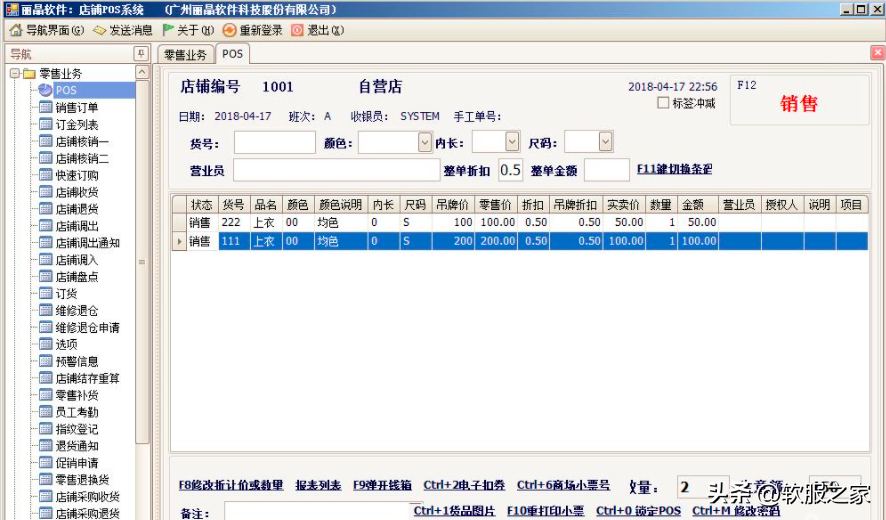
Task: Open POS item in navigation tree
Action: click(65, 91)
